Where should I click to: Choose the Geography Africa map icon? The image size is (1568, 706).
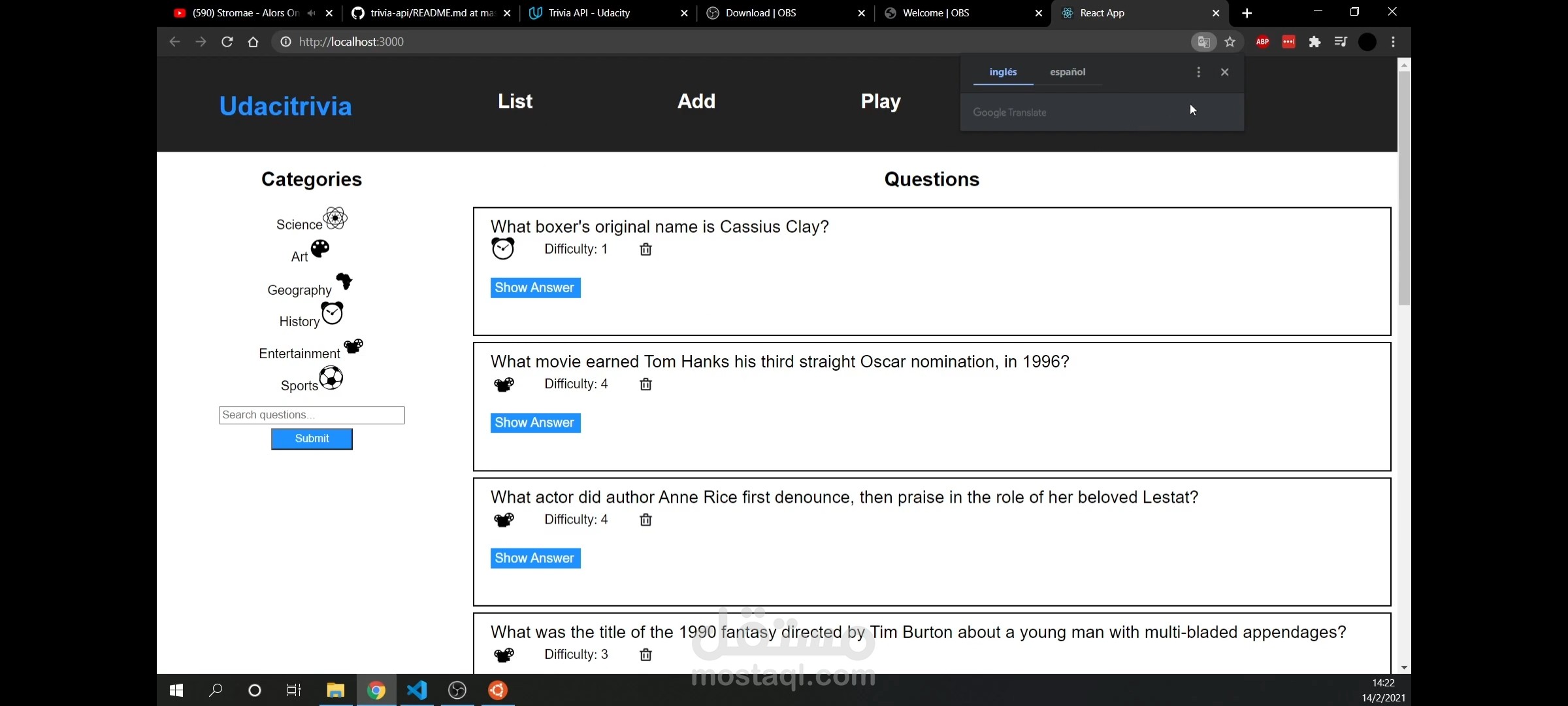(344, 282)
